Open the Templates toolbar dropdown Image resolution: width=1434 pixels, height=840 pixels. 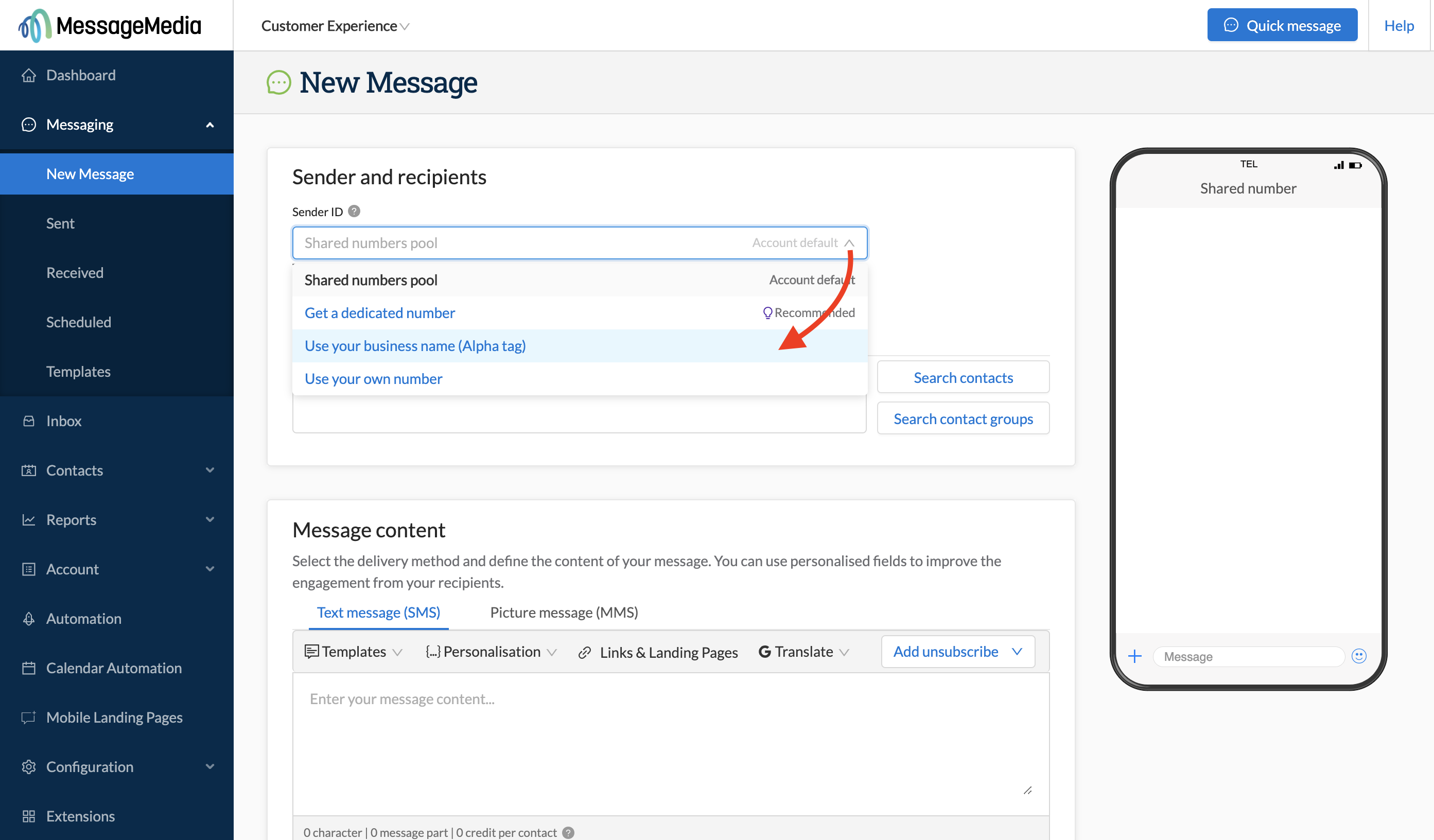click(x=354, y=652)
